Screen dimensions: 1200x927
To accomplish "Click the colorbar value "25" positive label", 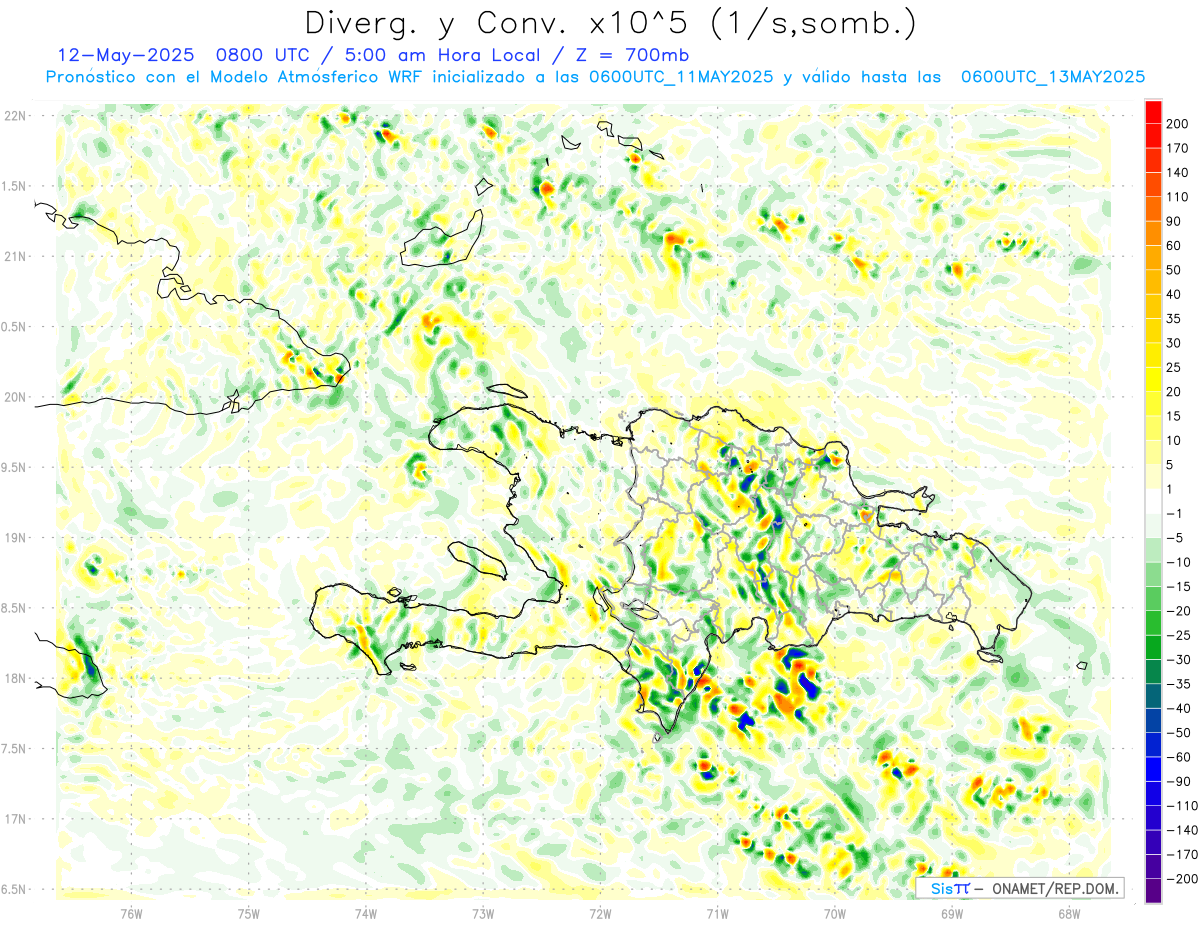I will point(1174,367).
